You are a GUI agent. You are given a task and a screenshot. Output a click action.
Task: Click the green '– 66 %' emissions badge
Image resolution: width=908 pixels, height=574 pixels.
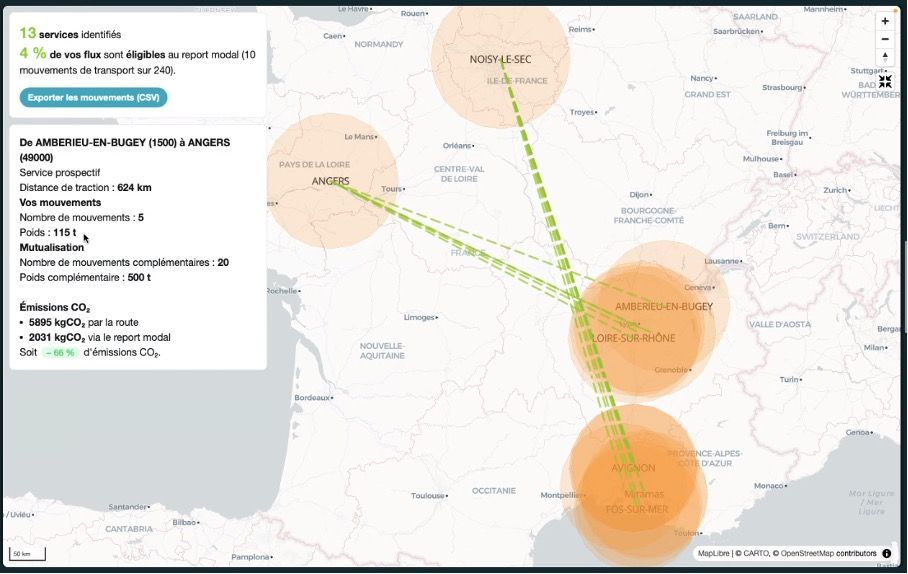coord(60,352)
